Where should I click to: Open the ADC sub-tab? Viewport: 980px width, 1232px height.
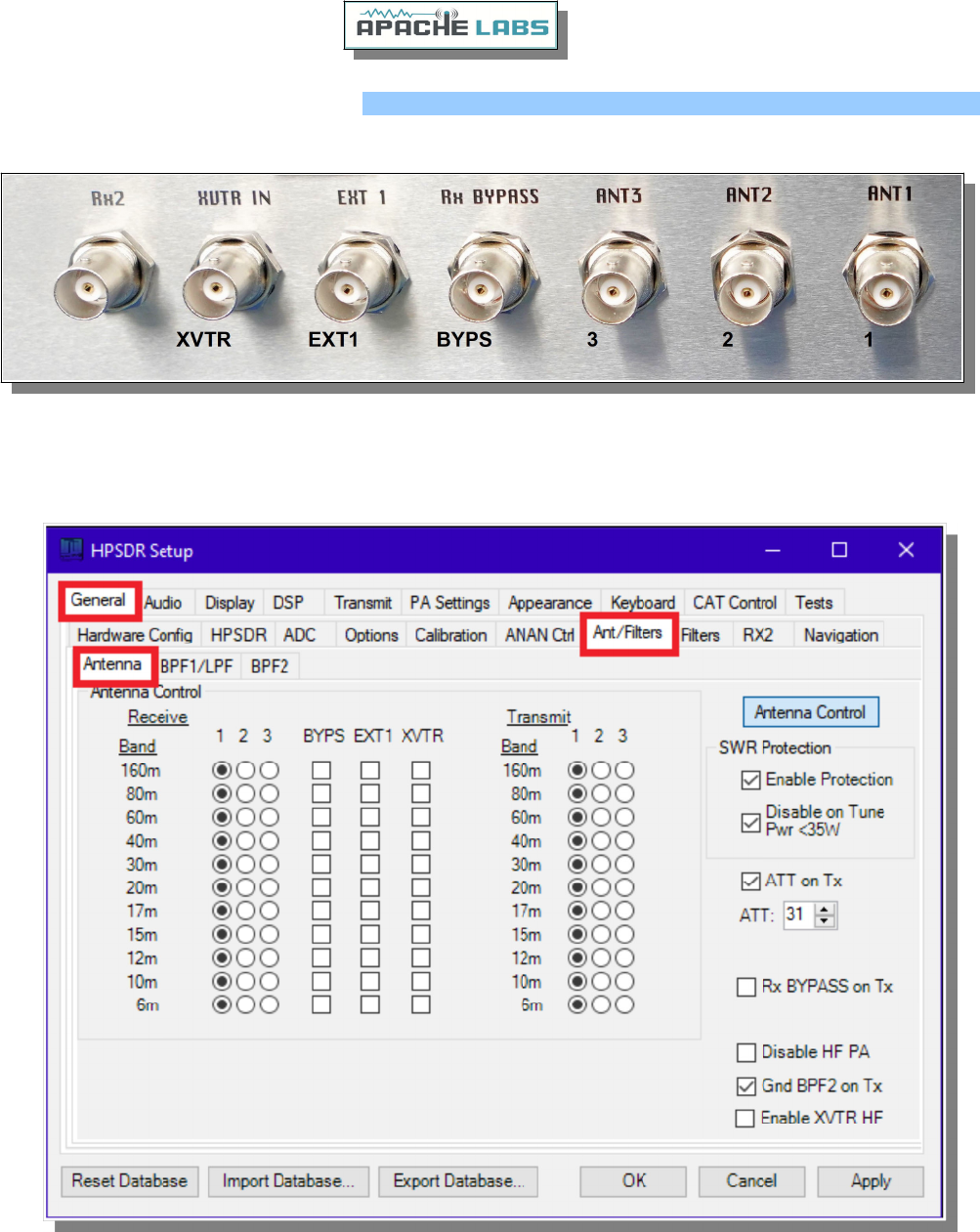pyautogui.click(x=299, y=635)
